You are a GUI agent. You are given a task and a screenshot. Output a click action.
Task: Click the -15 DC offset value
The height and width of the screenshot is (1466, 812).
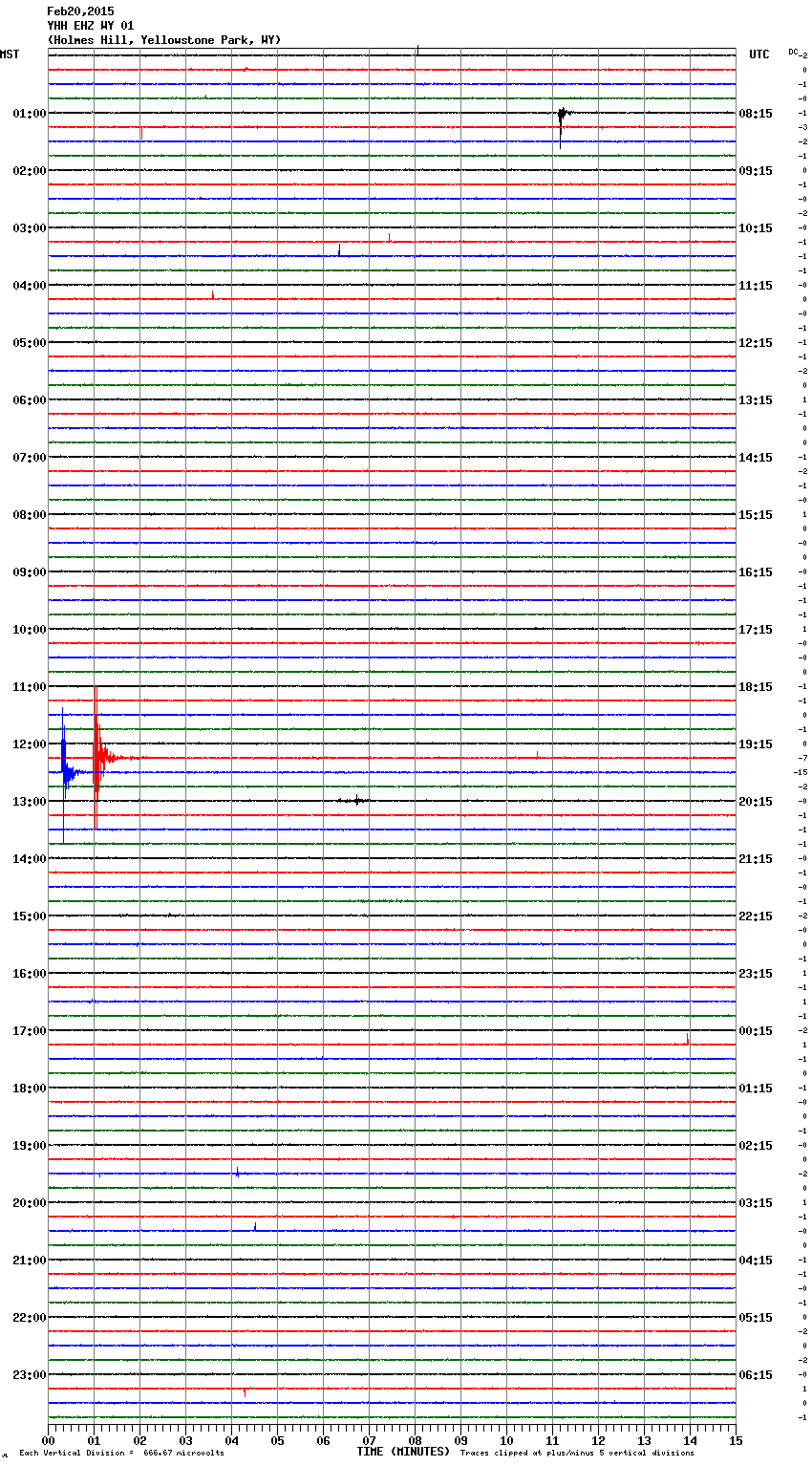point(801,772)
